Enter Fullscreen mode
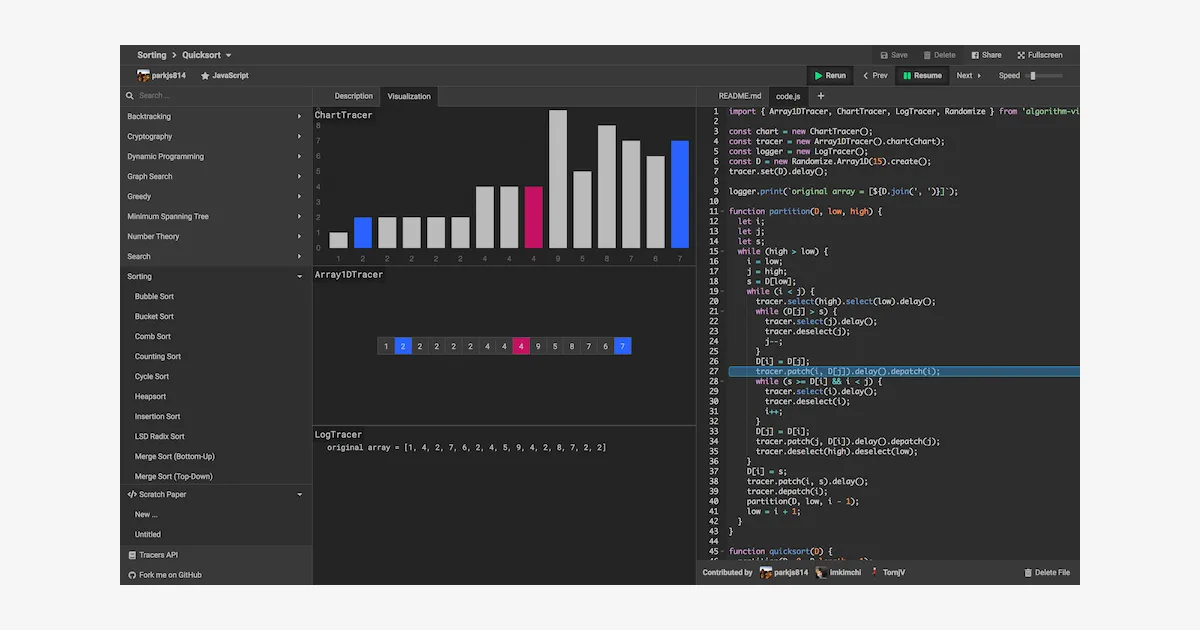Image resolution: width=1200 pixels, height=630 pixels. coord(1040,55)
